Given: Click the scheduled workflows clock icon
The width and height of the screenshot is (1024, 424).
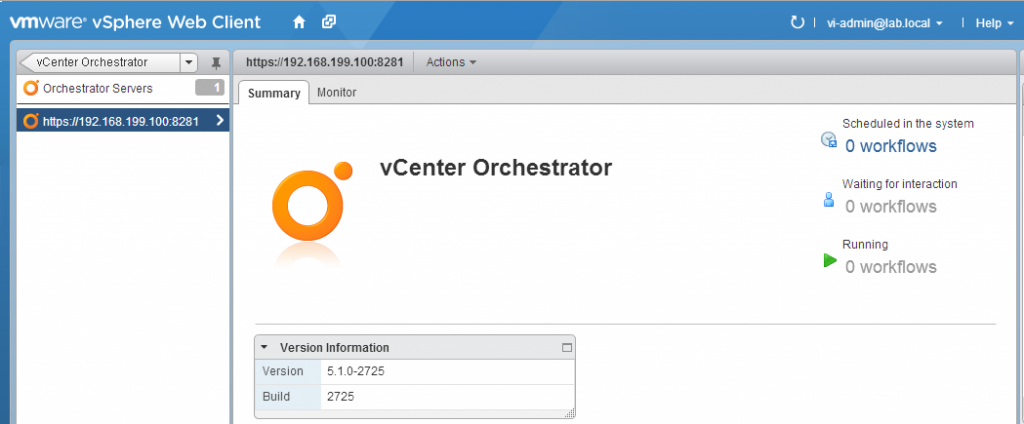Looking at the screenshot, I should tap(829, 139).
